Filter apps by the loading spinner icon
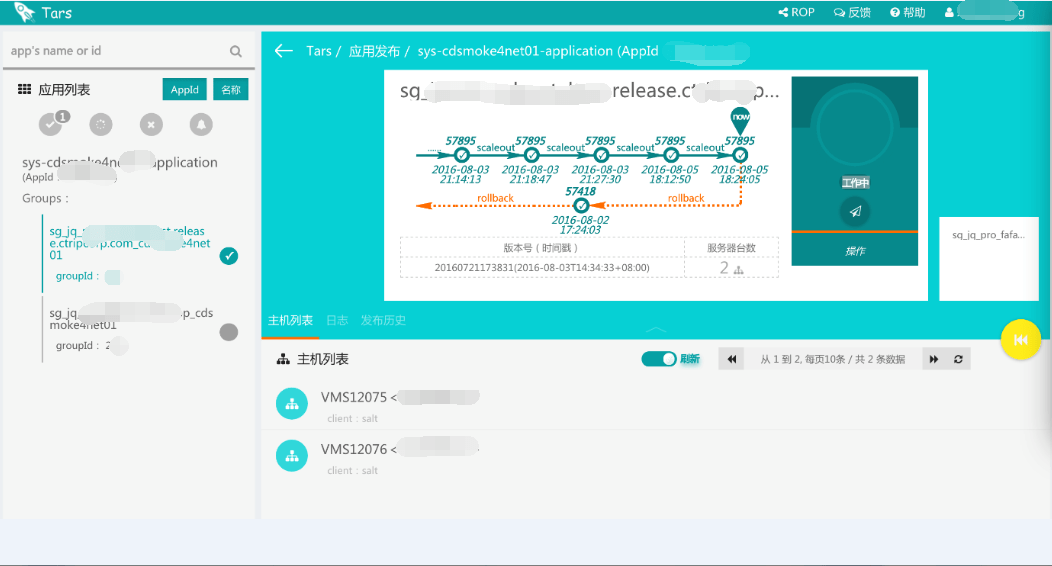 tap(101, 124)
